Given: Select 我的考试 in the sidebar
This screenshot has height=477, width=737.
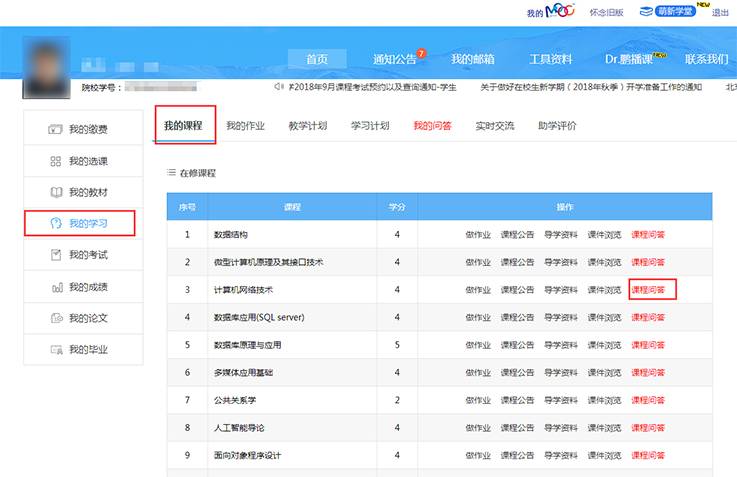Looking at the screenshot, I should tap(88, 255).
